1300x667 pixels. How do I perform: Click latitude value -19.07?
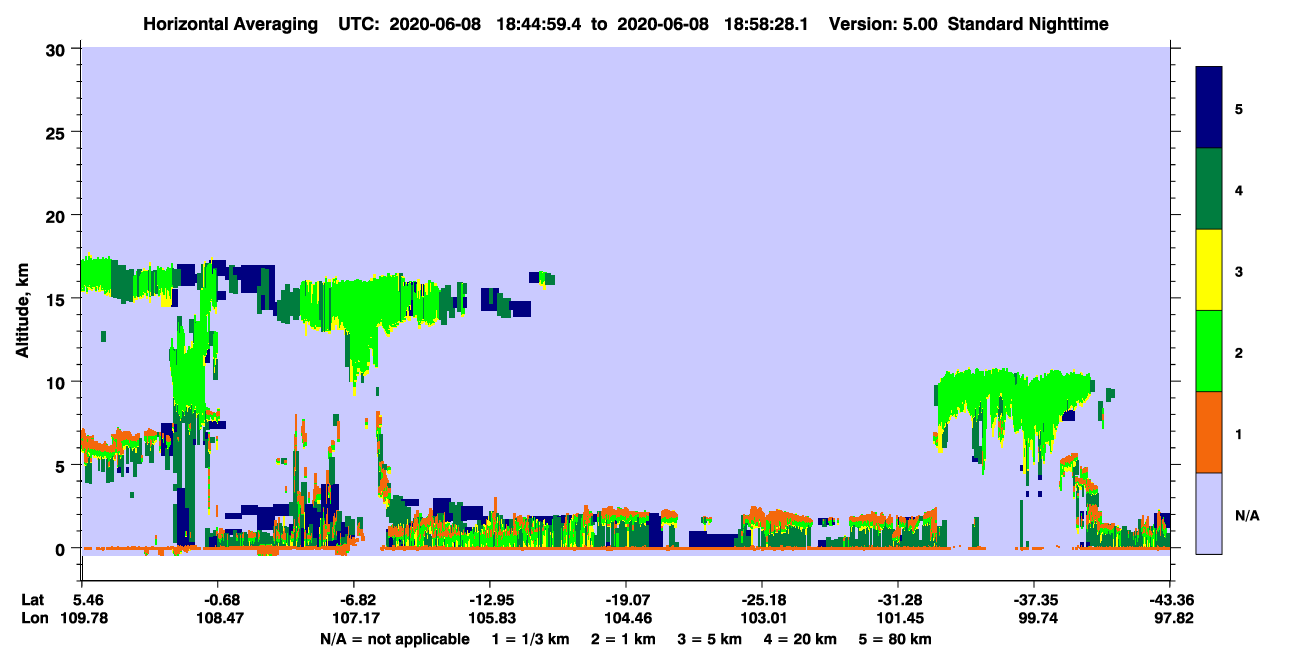click(x=627, y=600)
